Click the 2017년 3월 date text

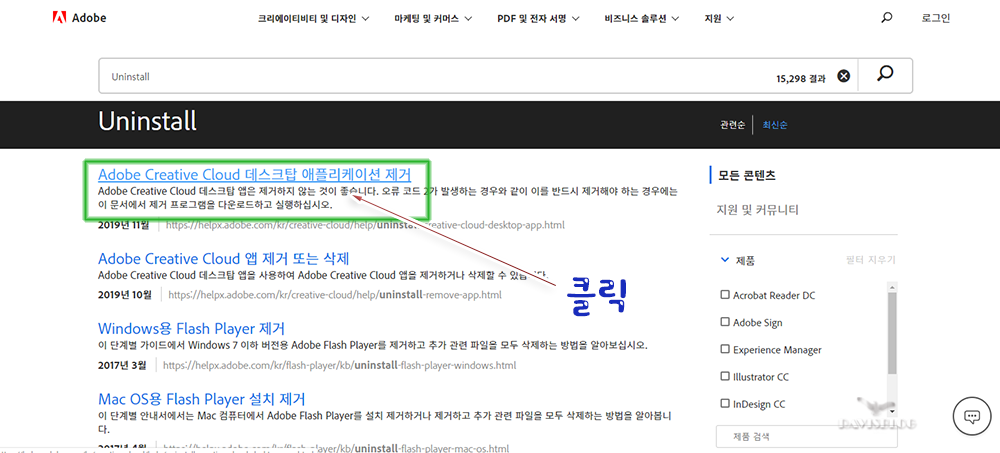[122, 366]
